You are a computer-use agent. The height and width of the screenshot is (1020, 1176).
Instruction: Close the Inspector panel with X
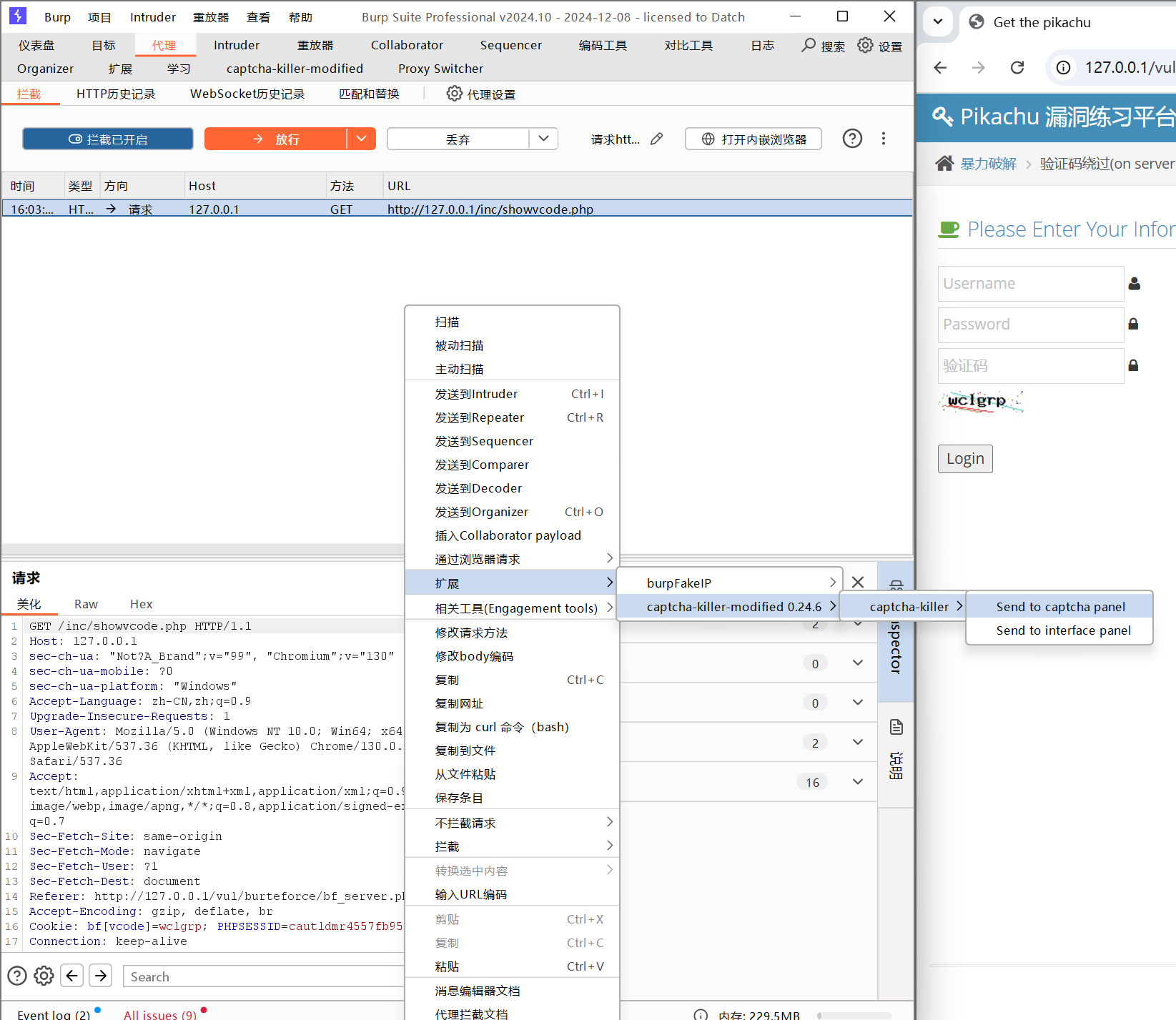click(x=858, y=582)
